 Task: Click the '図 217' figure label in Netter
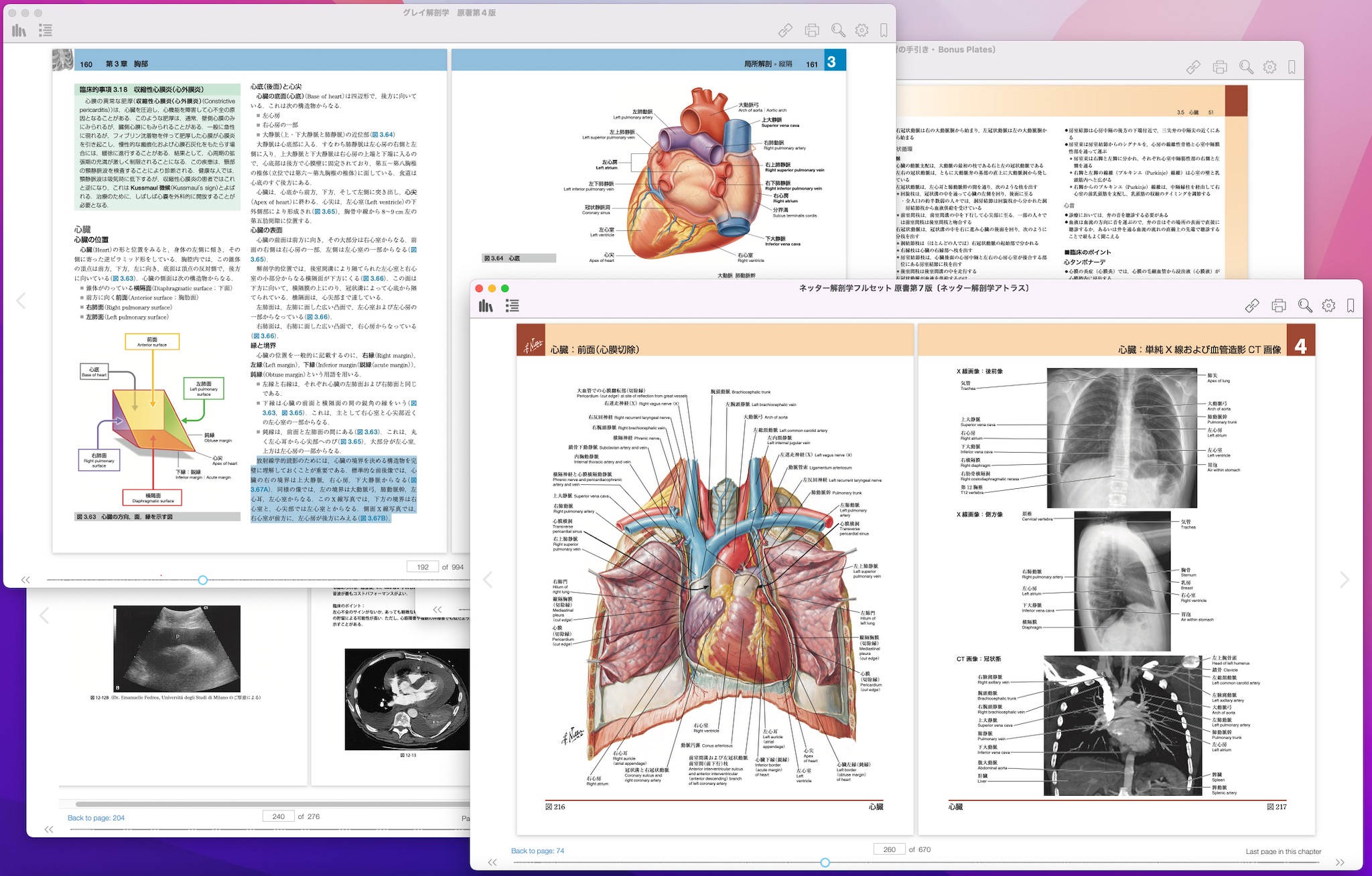click(x=1277, y=807)
